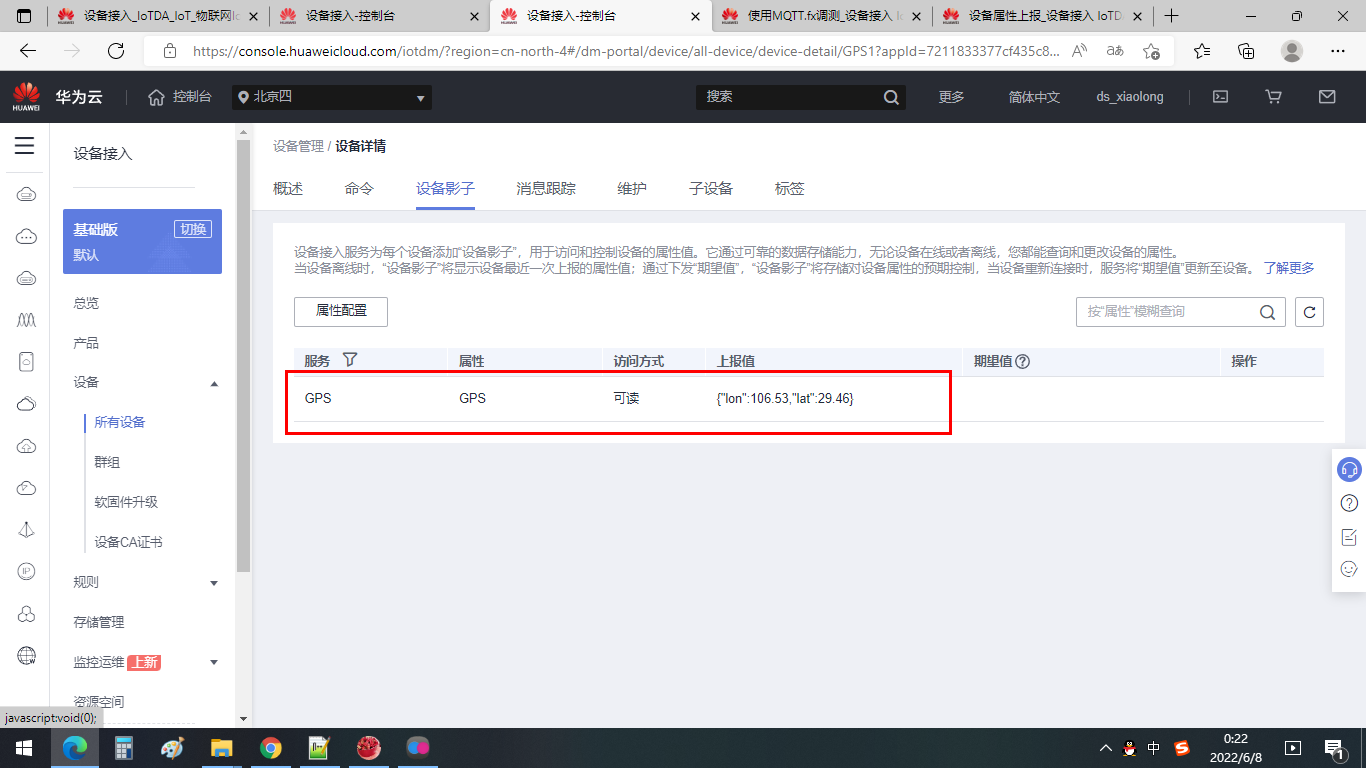Go to 设备管理 in breadcrumb
The width and height of the screenshot is (1366, 768).
pyautogui.click(x=298, y=146)
